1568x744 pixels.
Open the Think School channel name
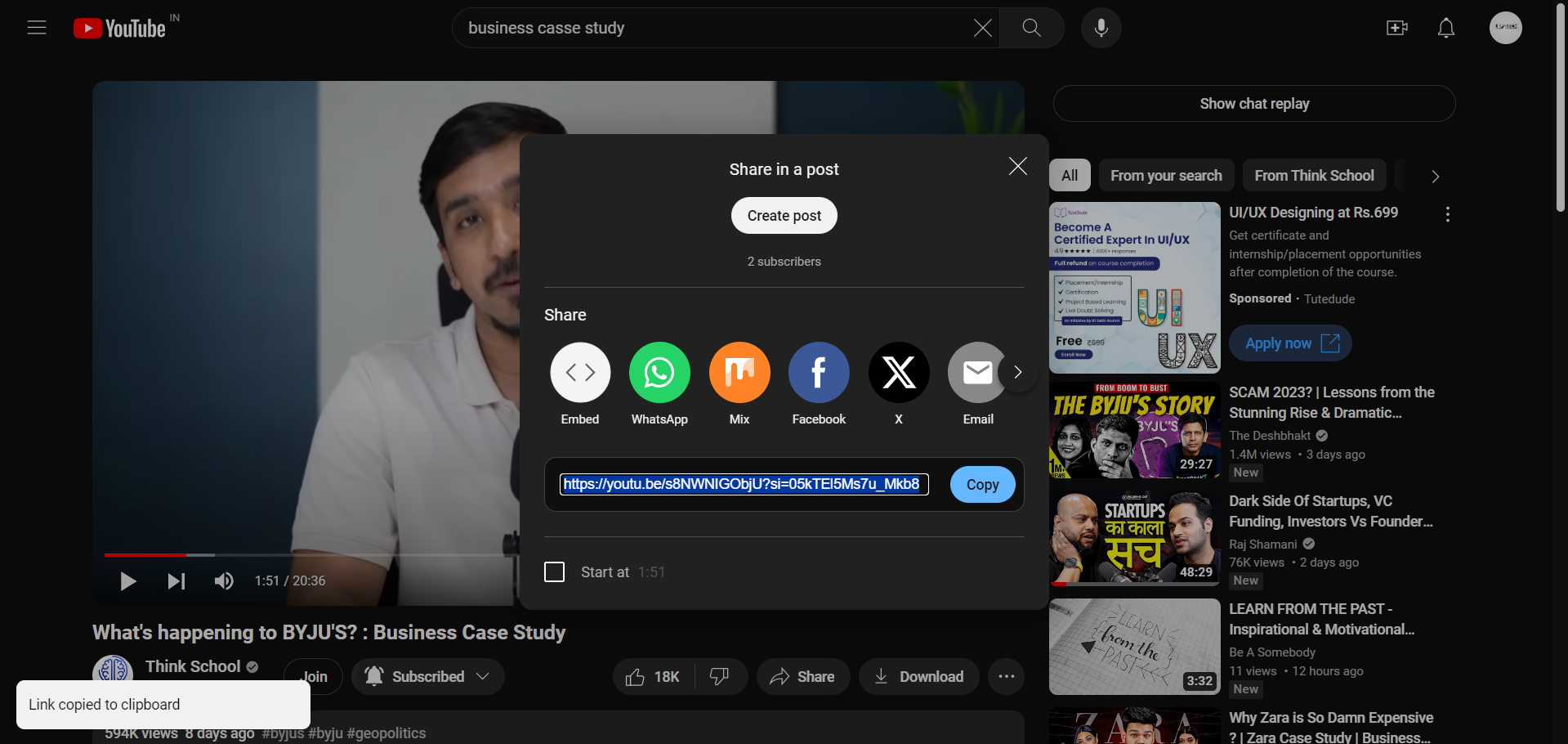193,666
